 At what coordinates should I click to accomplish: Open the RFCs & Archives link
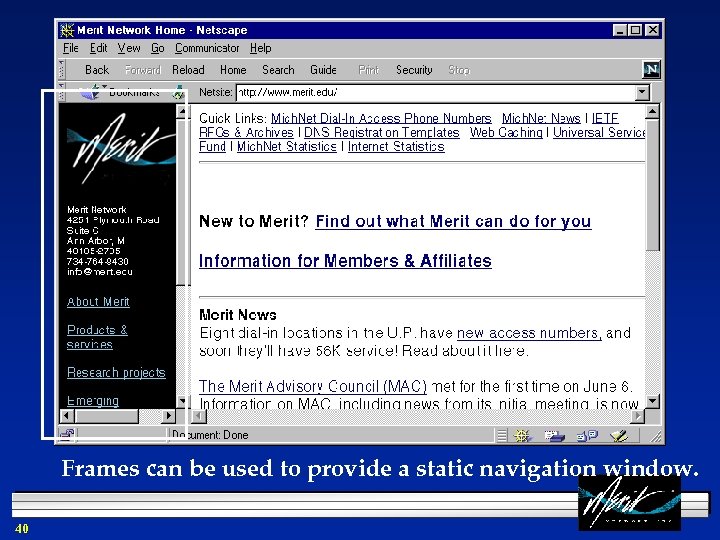point(246,133)
